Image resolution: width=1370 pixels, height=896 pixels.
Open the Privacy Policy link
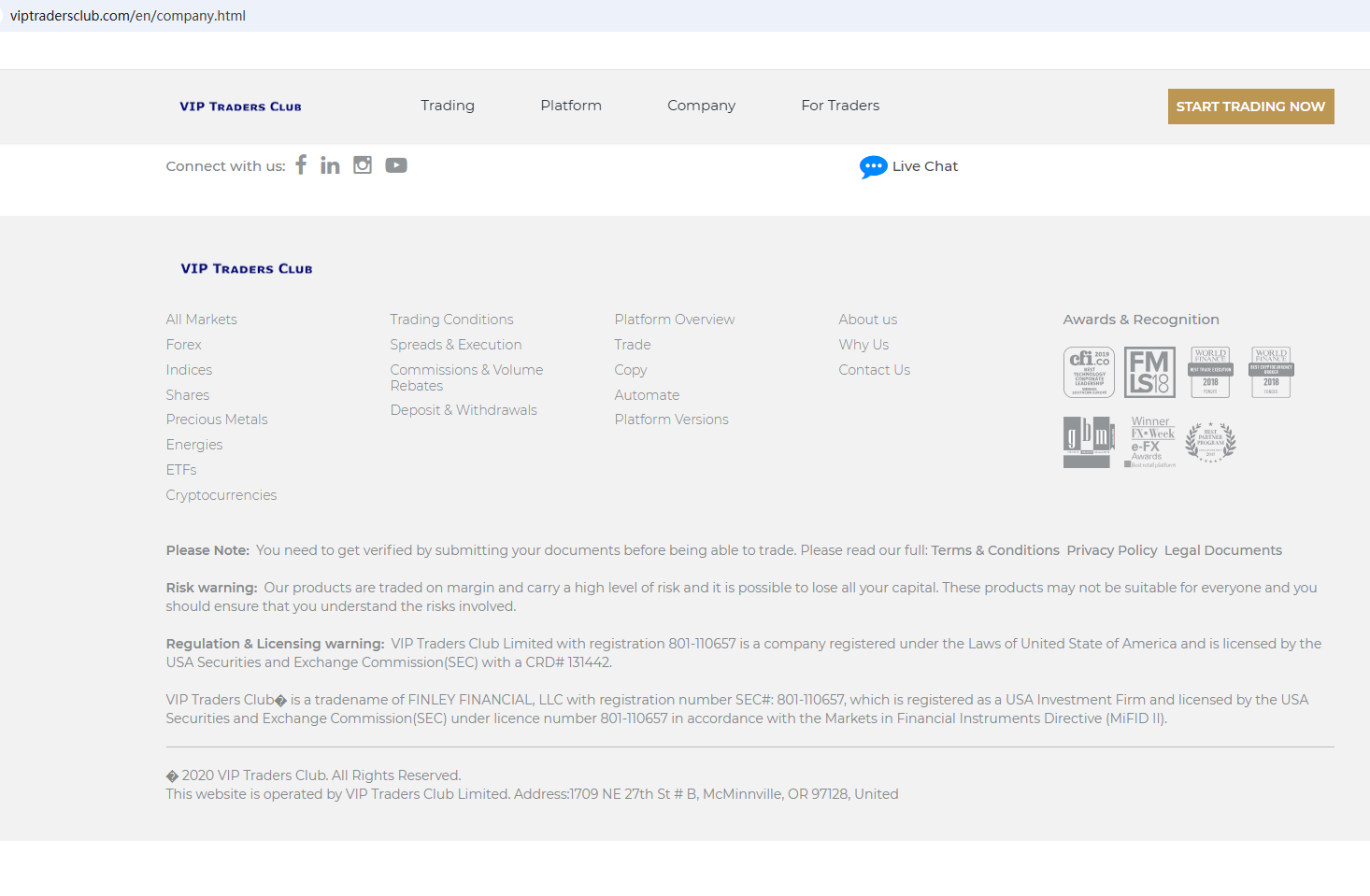1112,550
